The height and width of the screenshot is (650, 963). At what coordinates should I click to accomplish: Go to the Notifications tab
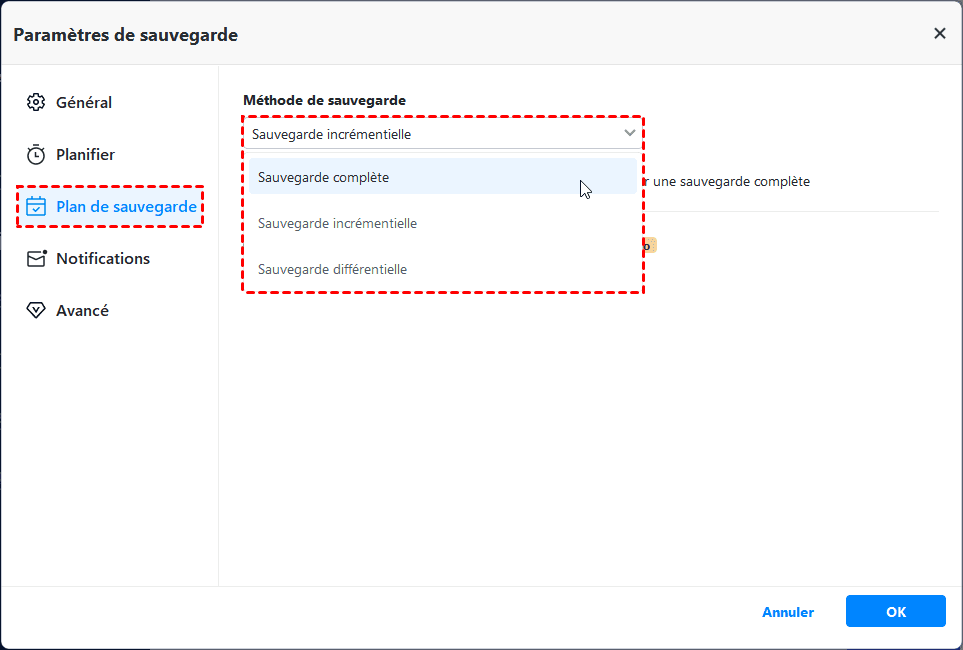point(103,259)
